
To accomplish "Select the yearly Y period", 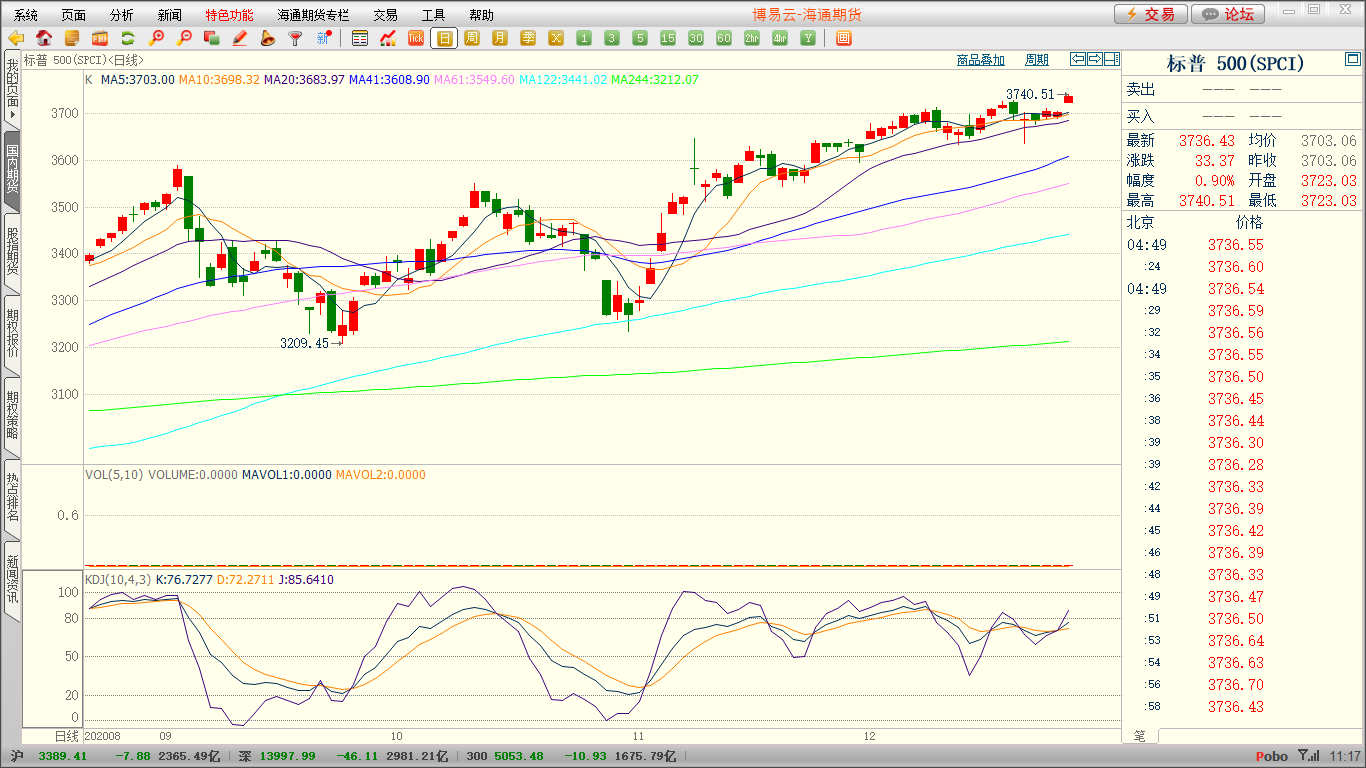I will pyautogui.click(x=808, y=38).
